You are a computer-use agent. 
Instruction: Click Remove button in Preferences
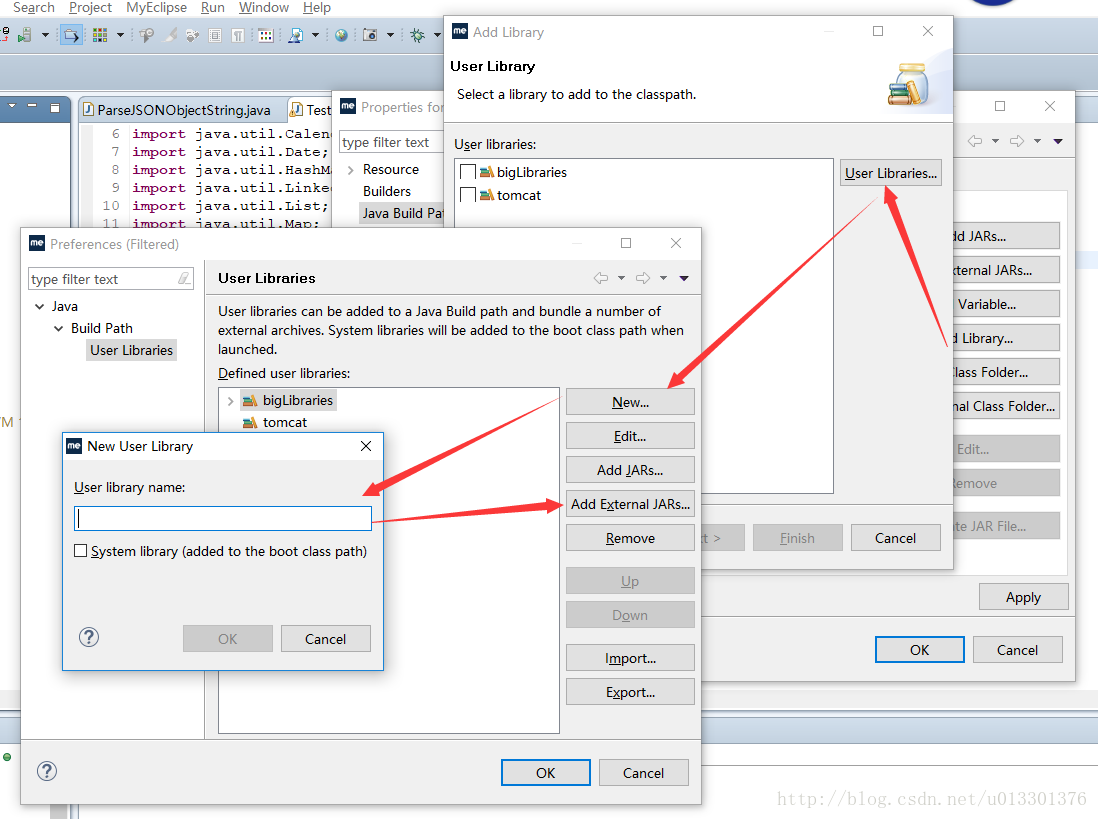pyautogui.click(x=630, y=538)
